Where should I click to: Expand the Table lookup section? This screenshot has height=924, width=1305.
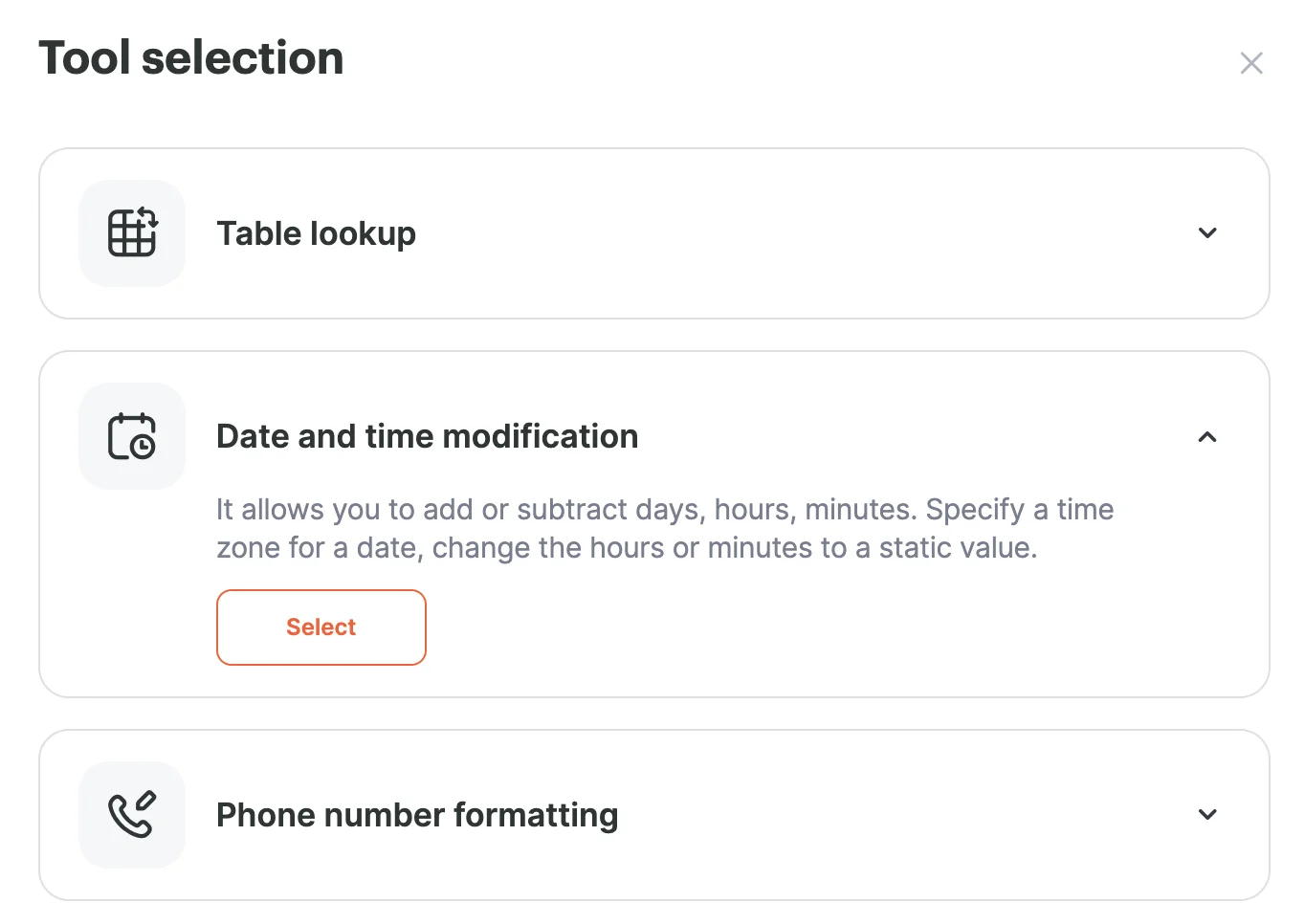1206,232
